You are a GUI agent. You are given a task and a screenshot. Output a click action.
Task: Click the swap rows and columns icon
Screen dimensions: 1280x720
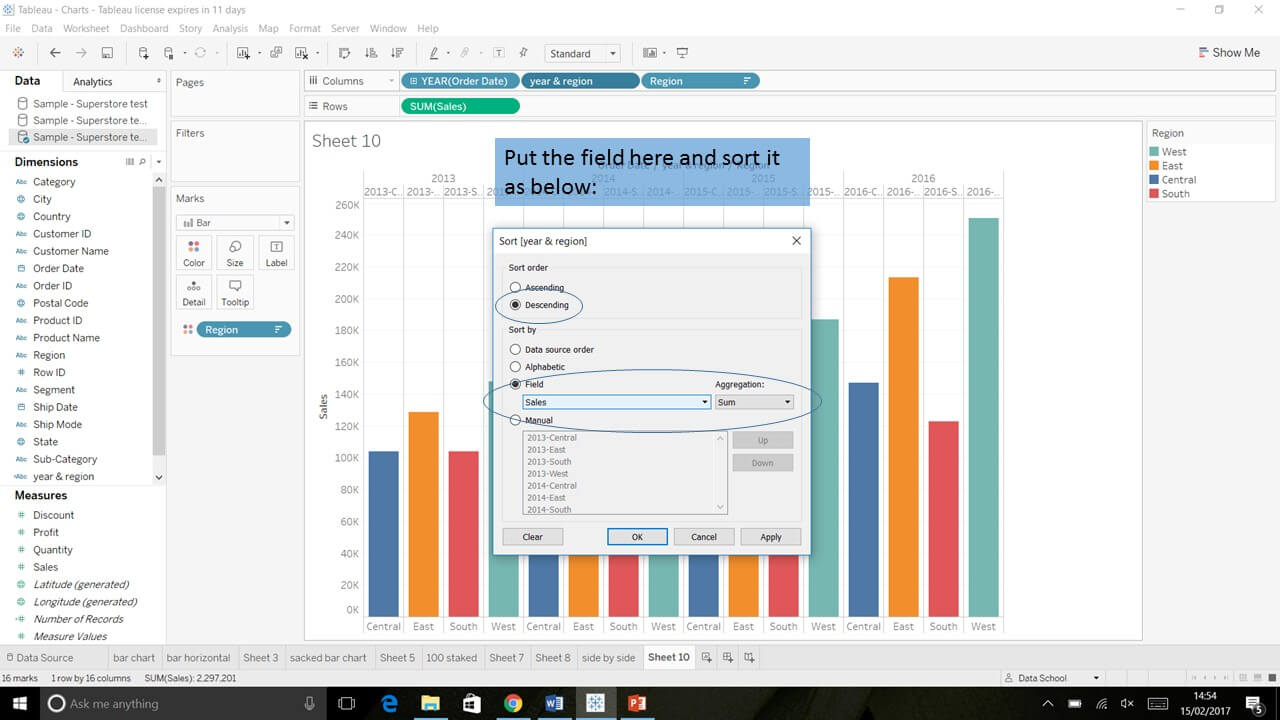[345, 53]
